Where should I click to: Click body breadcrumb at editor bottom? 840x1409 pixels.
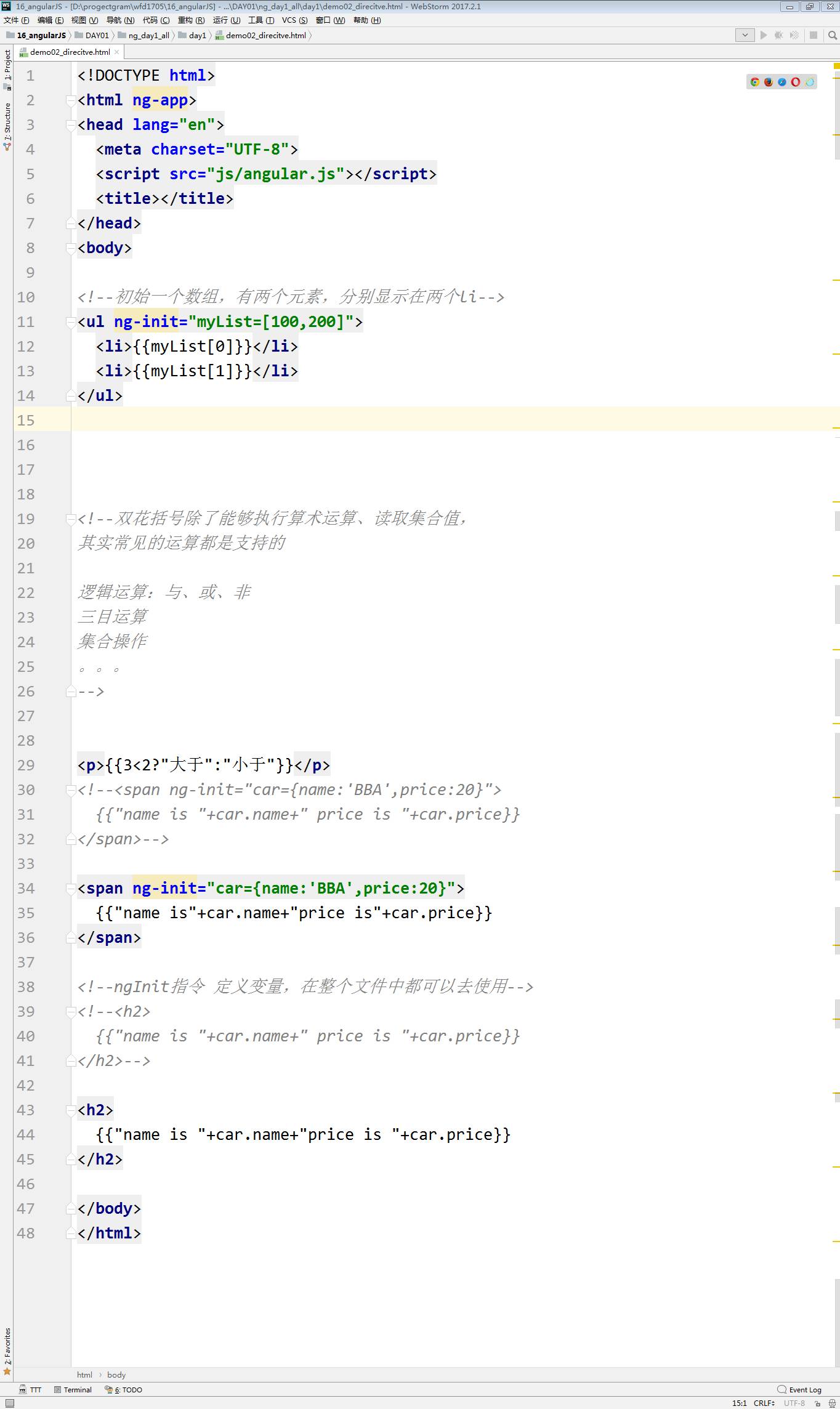point(116,1375)
